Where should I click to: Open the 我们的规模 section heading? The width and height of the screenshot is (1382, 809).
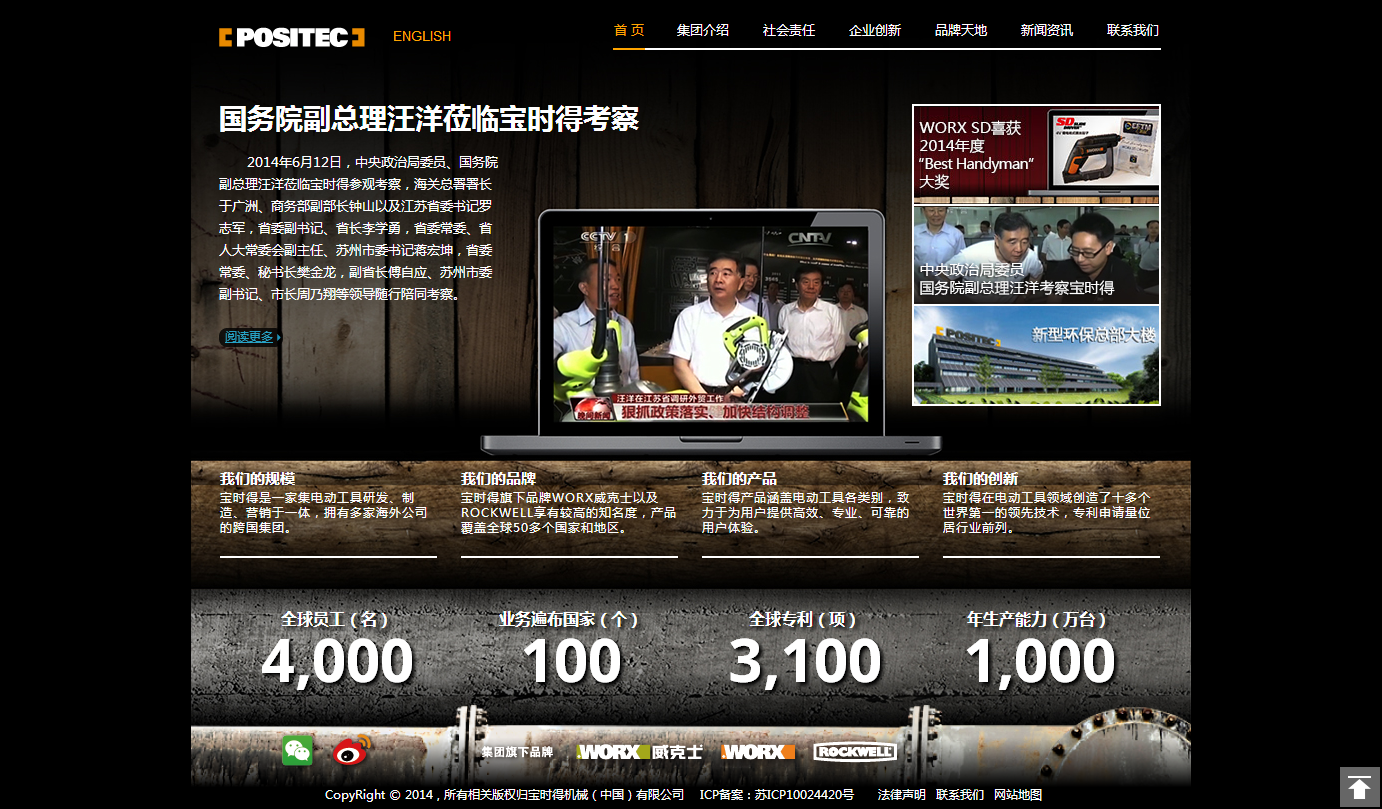coord(257,479)
